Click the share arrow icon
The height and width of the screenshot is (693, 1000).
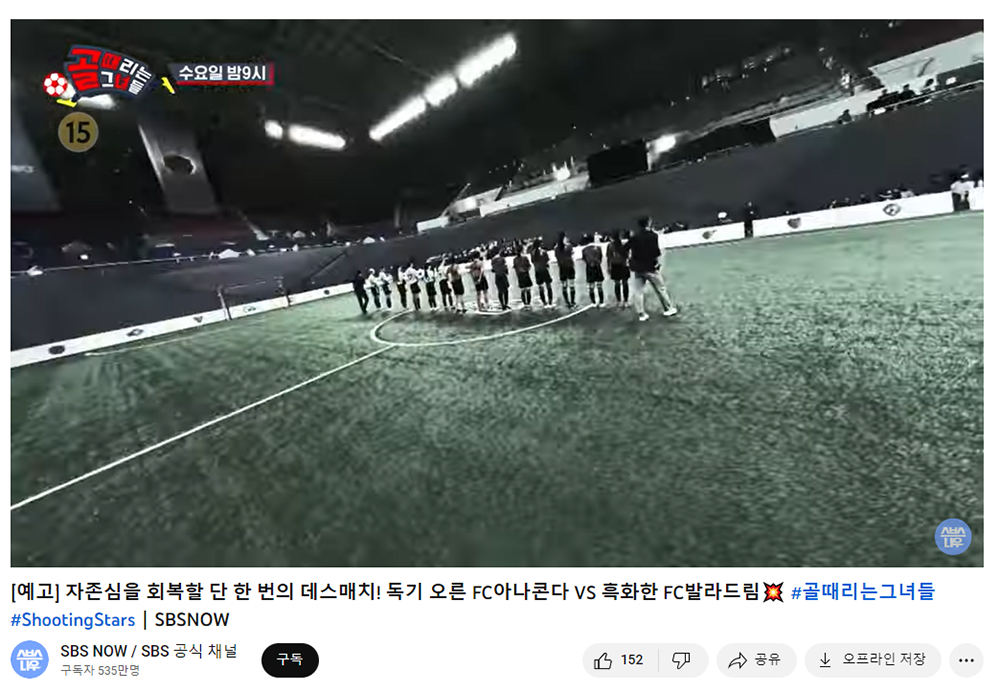point(737,660)
